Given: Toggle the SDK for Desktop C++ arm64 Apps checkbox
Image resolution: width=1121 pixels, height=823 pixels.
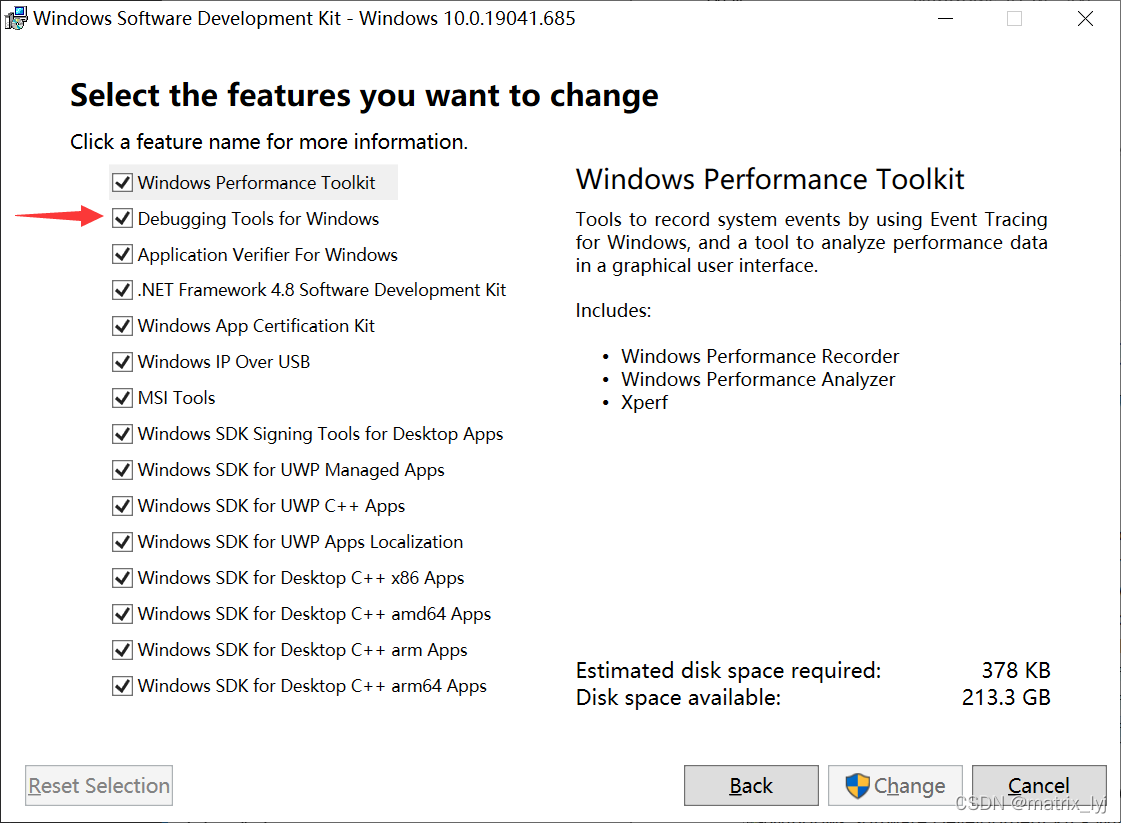Looking at the screenshot, I should [x=122, y=686].
